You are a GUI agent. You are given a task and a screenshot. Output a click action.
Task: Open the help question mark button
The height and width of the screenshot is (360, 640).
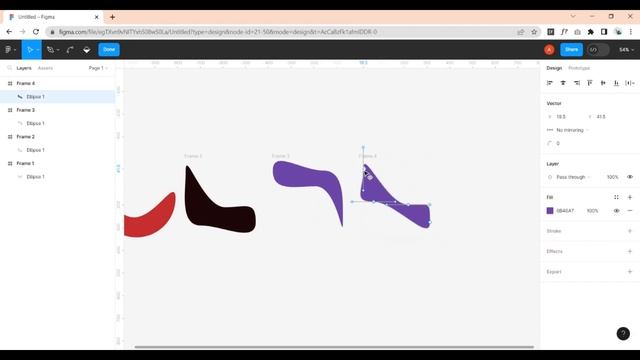(x=623, y=333)
